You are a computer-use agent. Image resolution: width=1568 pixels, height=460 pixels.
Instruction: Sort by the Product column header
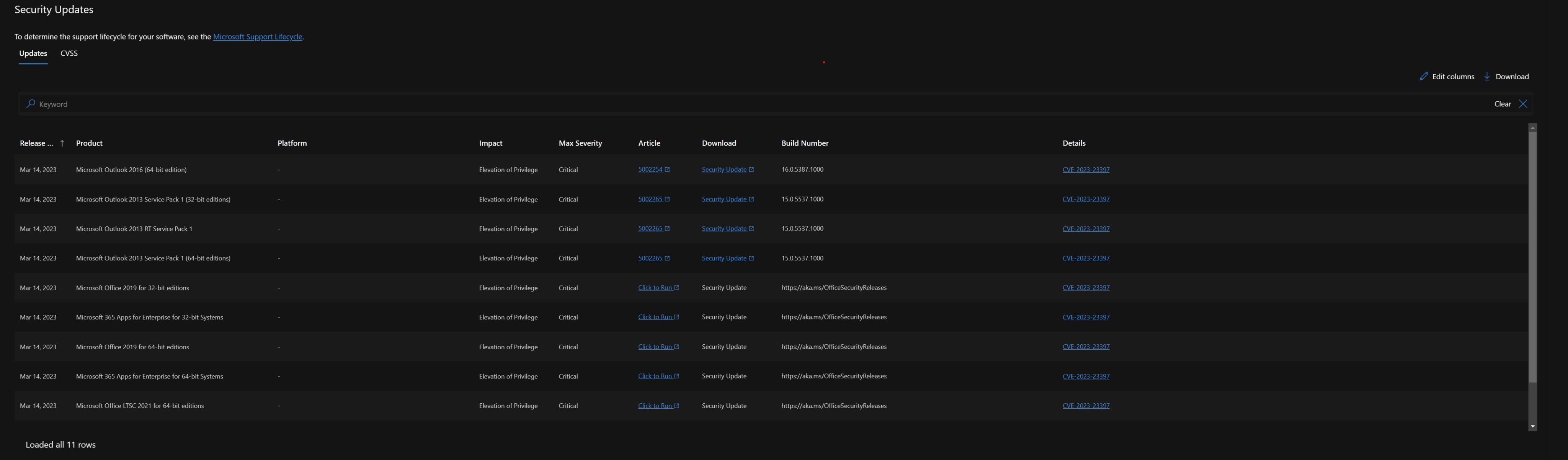point(89,144)
